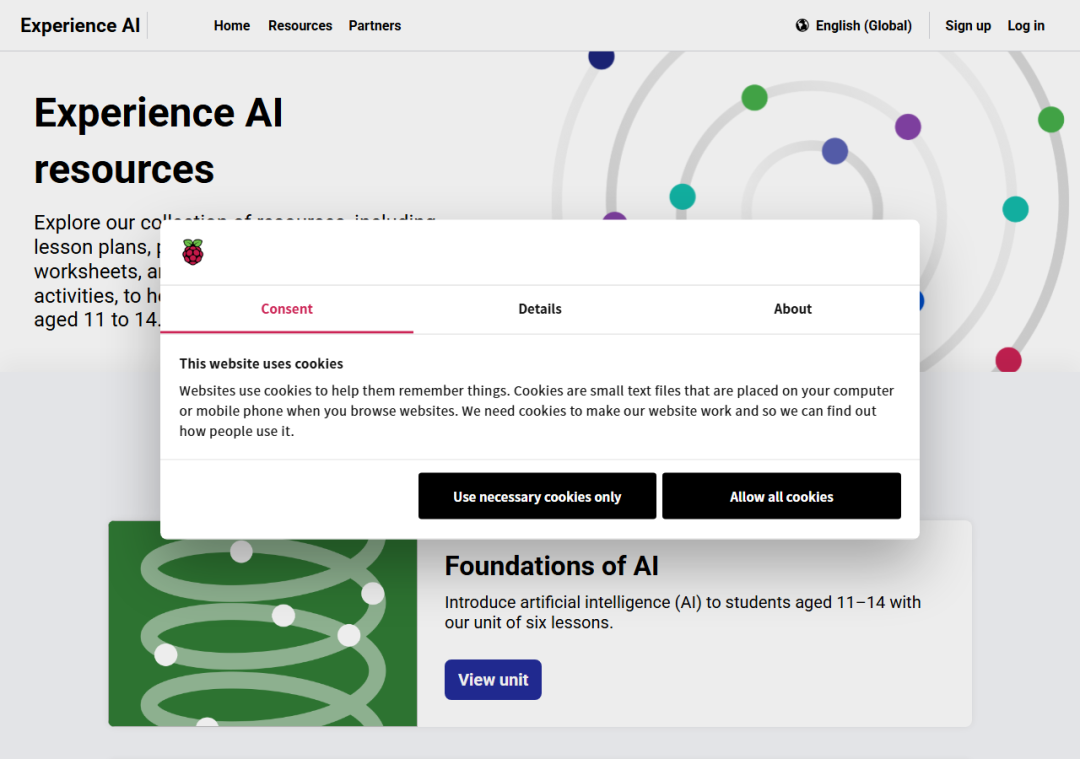Viewport: 1080px width, 759px height.
Task: Switch to the About tab
Action: (792, 309)
